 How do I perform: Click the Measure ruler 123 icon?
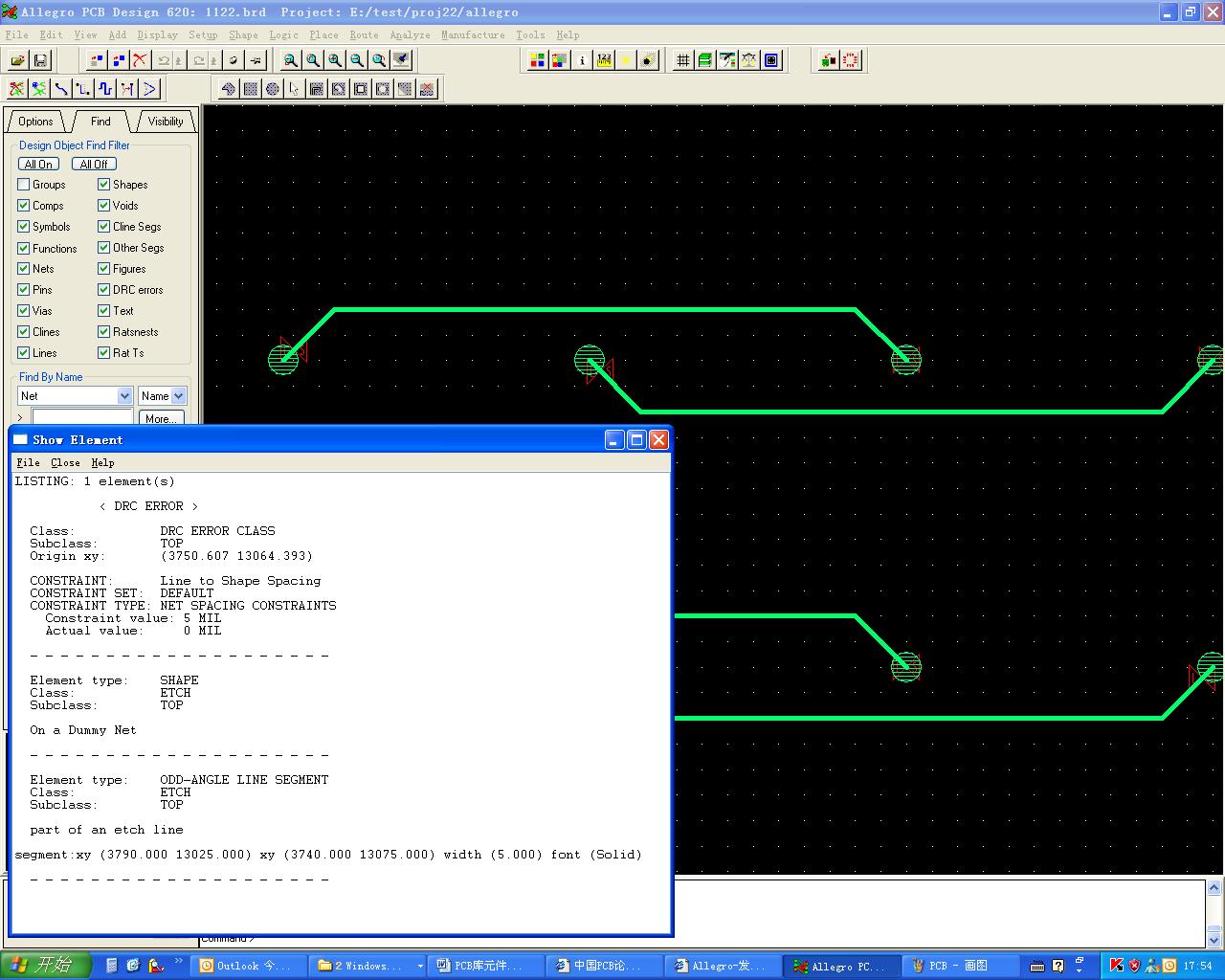(604, 60)
